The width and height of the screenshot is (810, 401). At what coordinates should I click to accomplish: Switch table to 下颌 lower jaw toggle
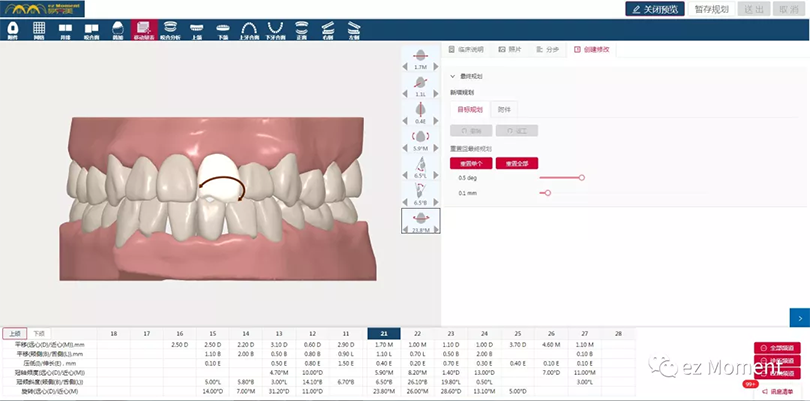pos(39,333)
